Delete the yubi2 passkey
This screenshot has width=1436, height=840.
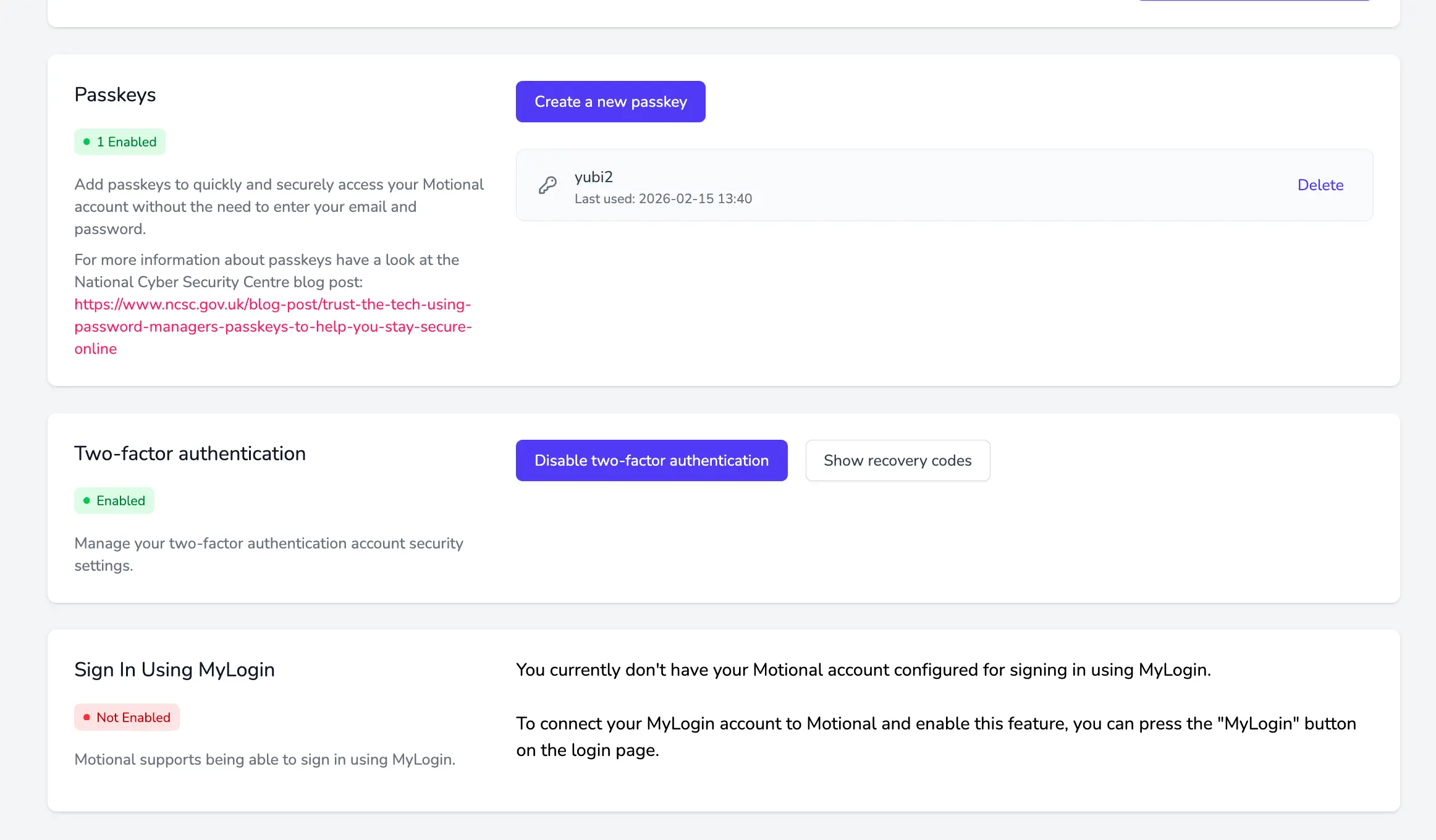point(1320,185)
